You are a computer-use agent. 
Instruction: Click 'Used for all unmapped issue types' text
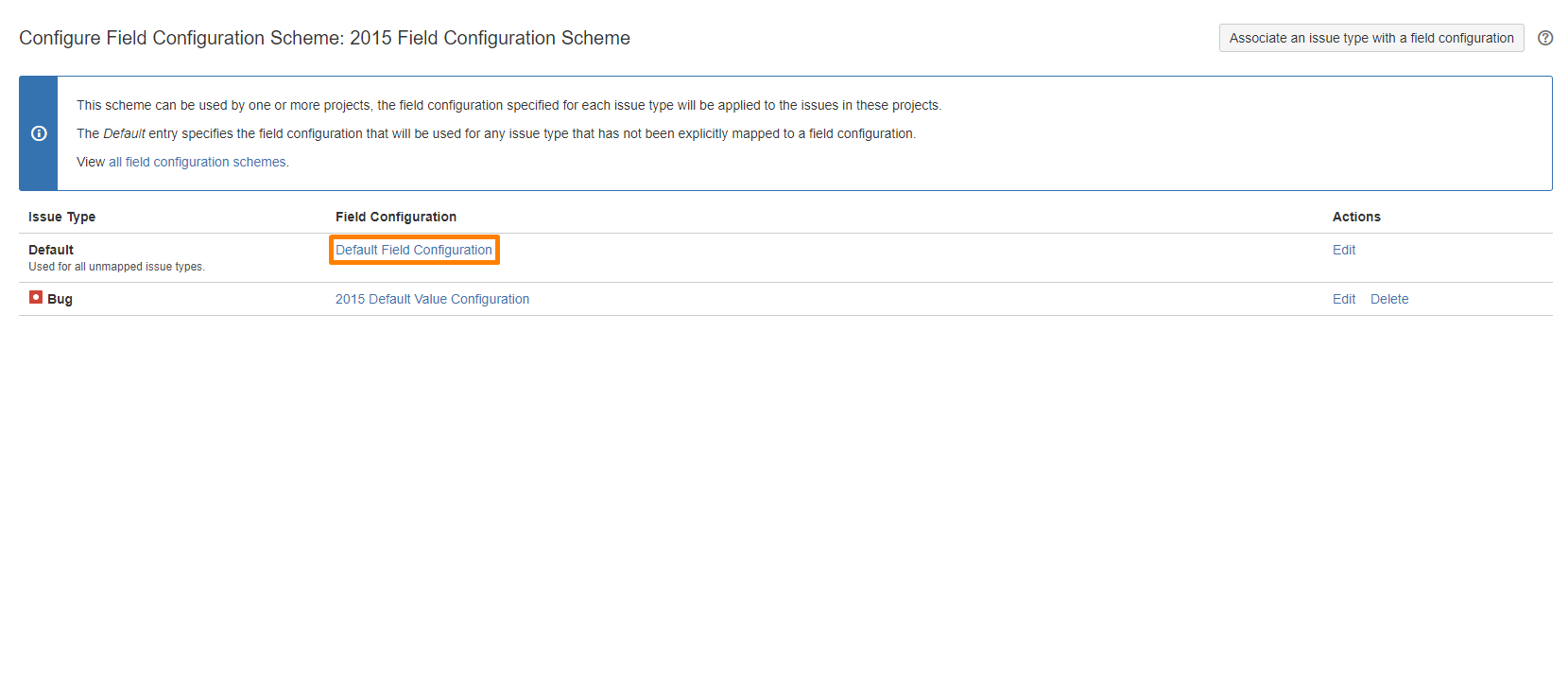click(116, 267)
